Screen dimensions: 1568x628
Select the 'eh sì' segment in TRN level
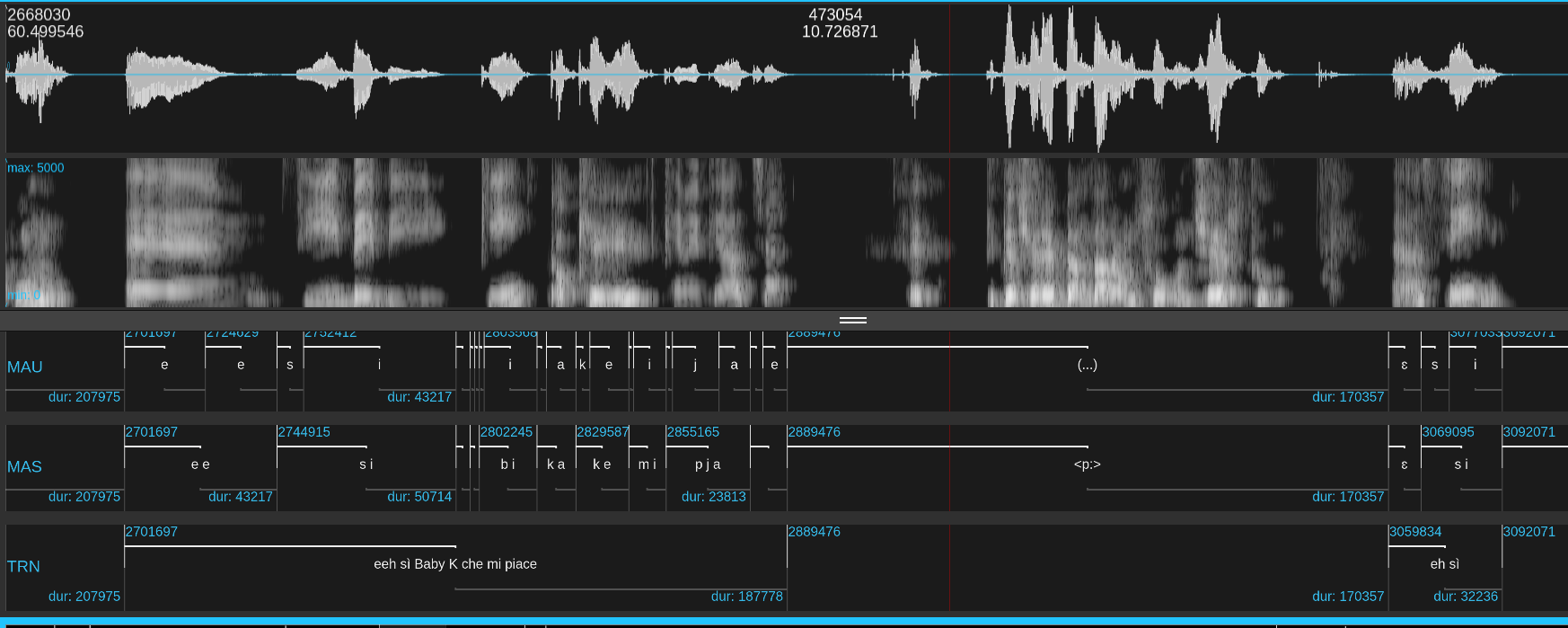click(x=1444, y=564)
